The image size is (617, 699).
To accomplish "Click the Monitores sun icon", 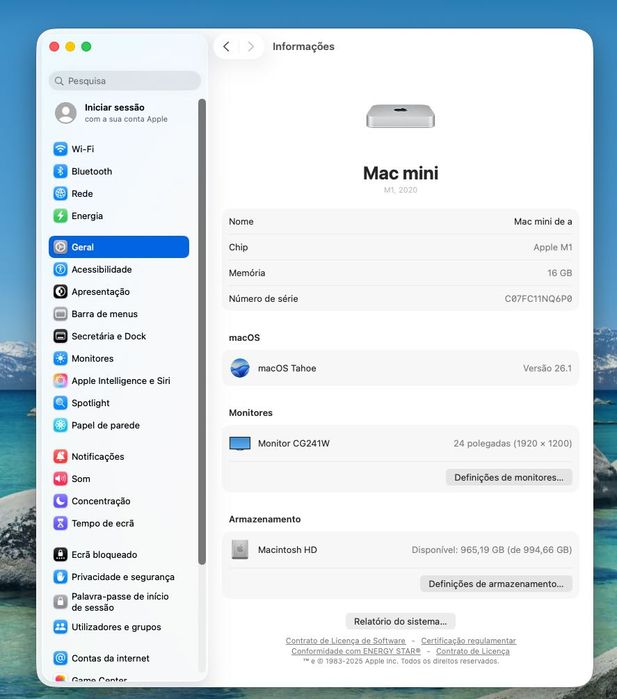I will (60, 358).
